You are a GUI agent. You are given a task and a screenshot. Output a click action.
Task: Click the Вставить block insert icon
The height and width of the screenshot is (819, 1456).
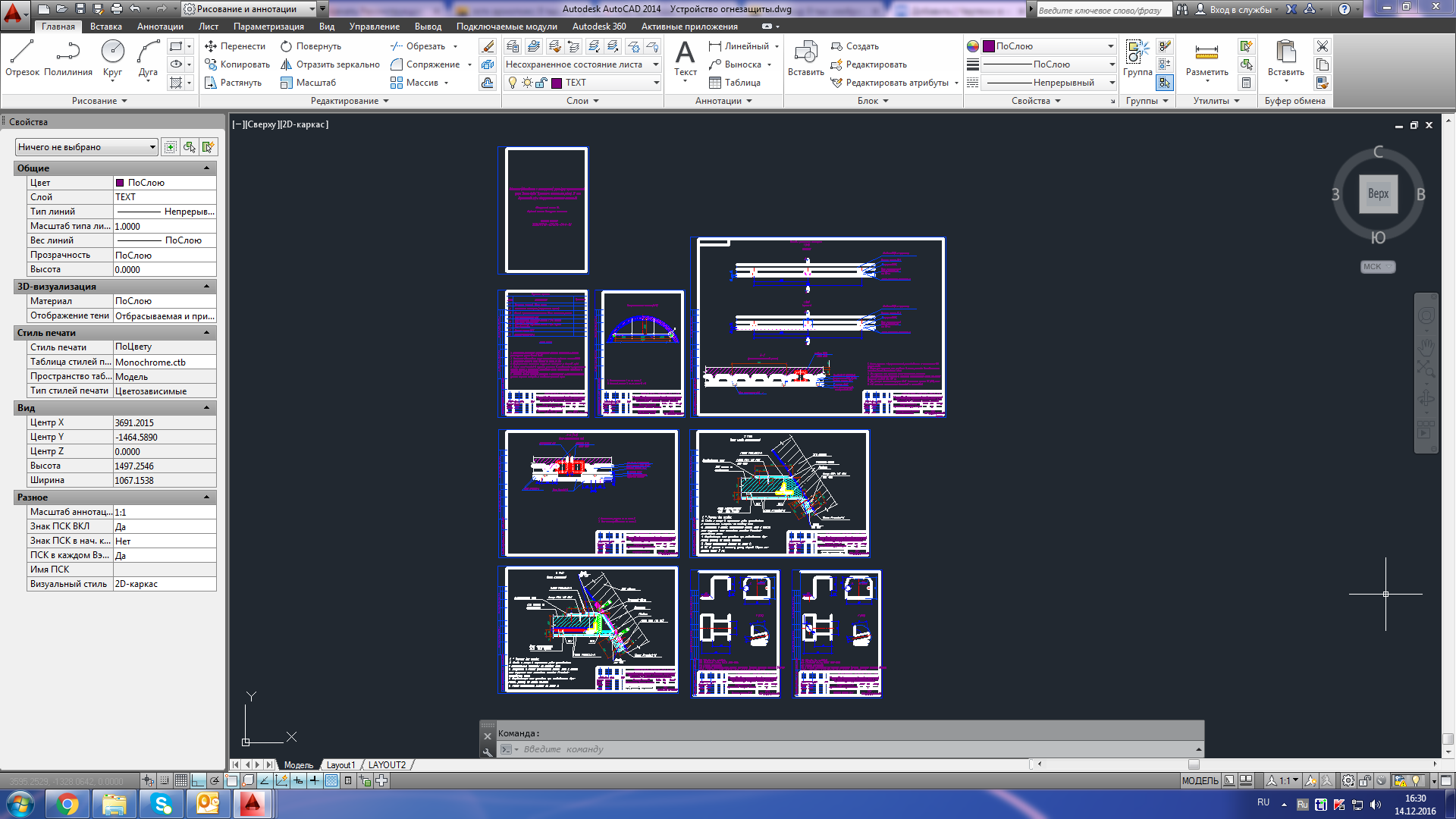point(805,58)
